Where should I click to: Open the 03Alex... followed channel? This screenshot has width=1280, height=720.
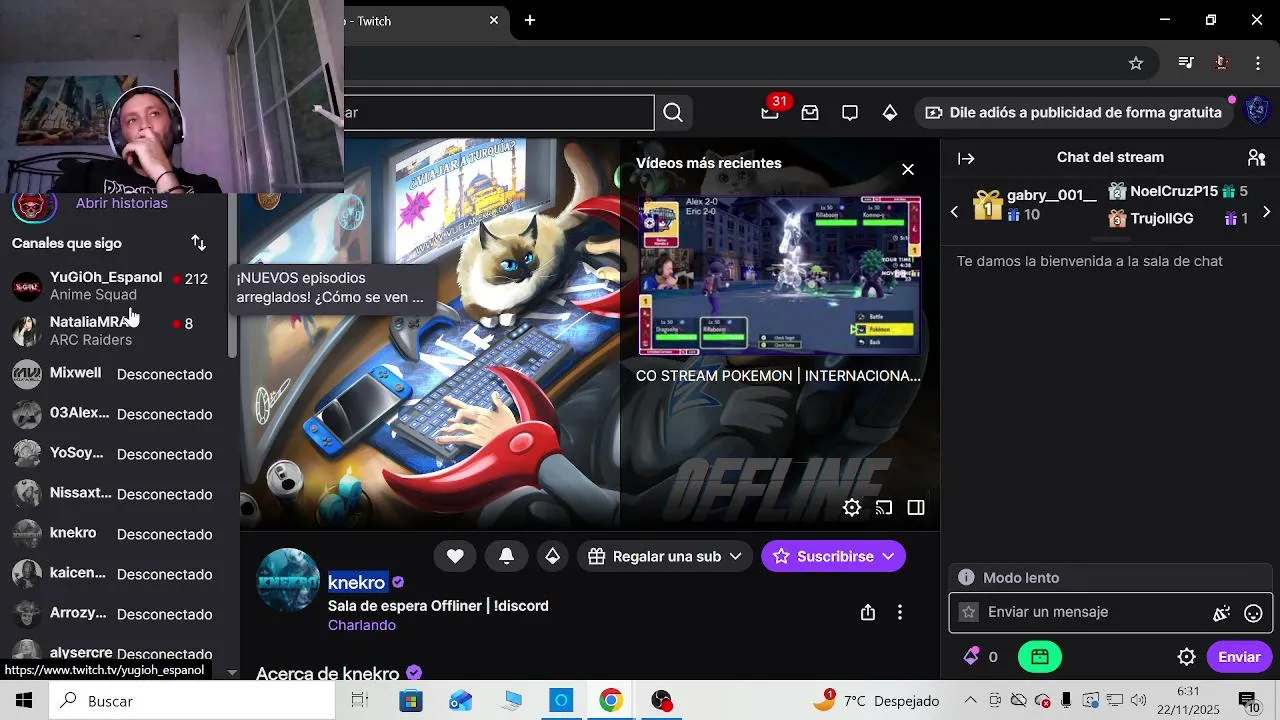pyautogui.click(x=115, y=414)
